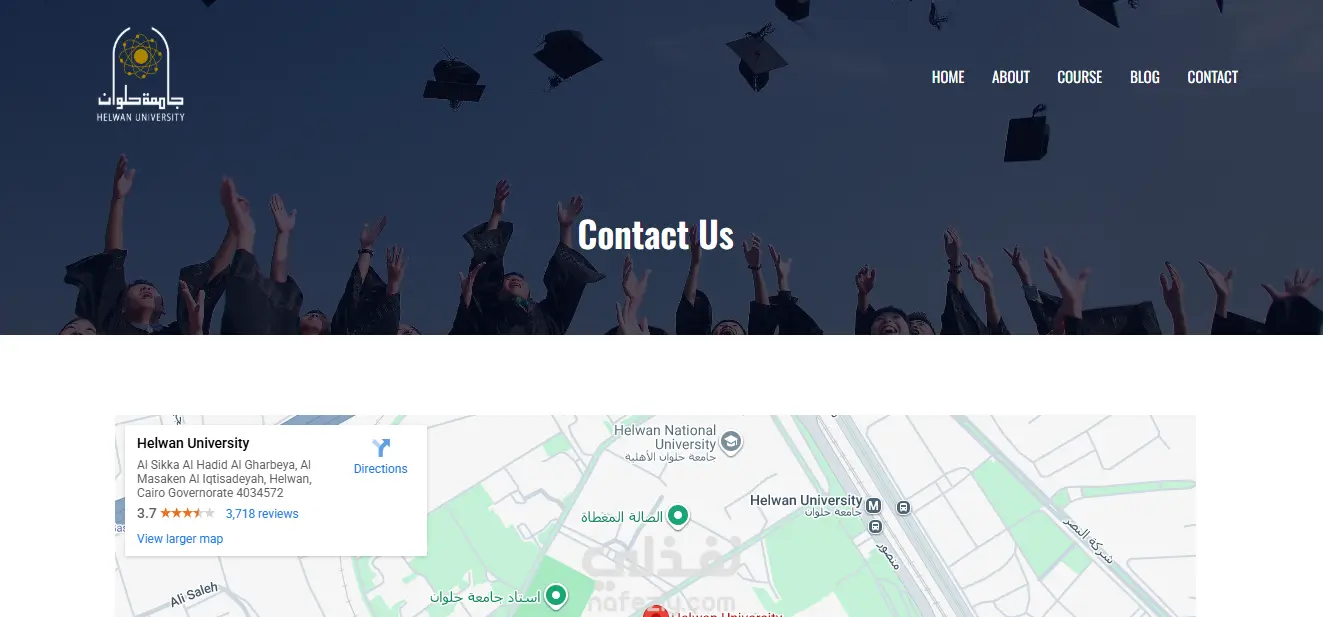Open the 3,718 reviews link
1323x617 pixels.
(x=262, y=514)
